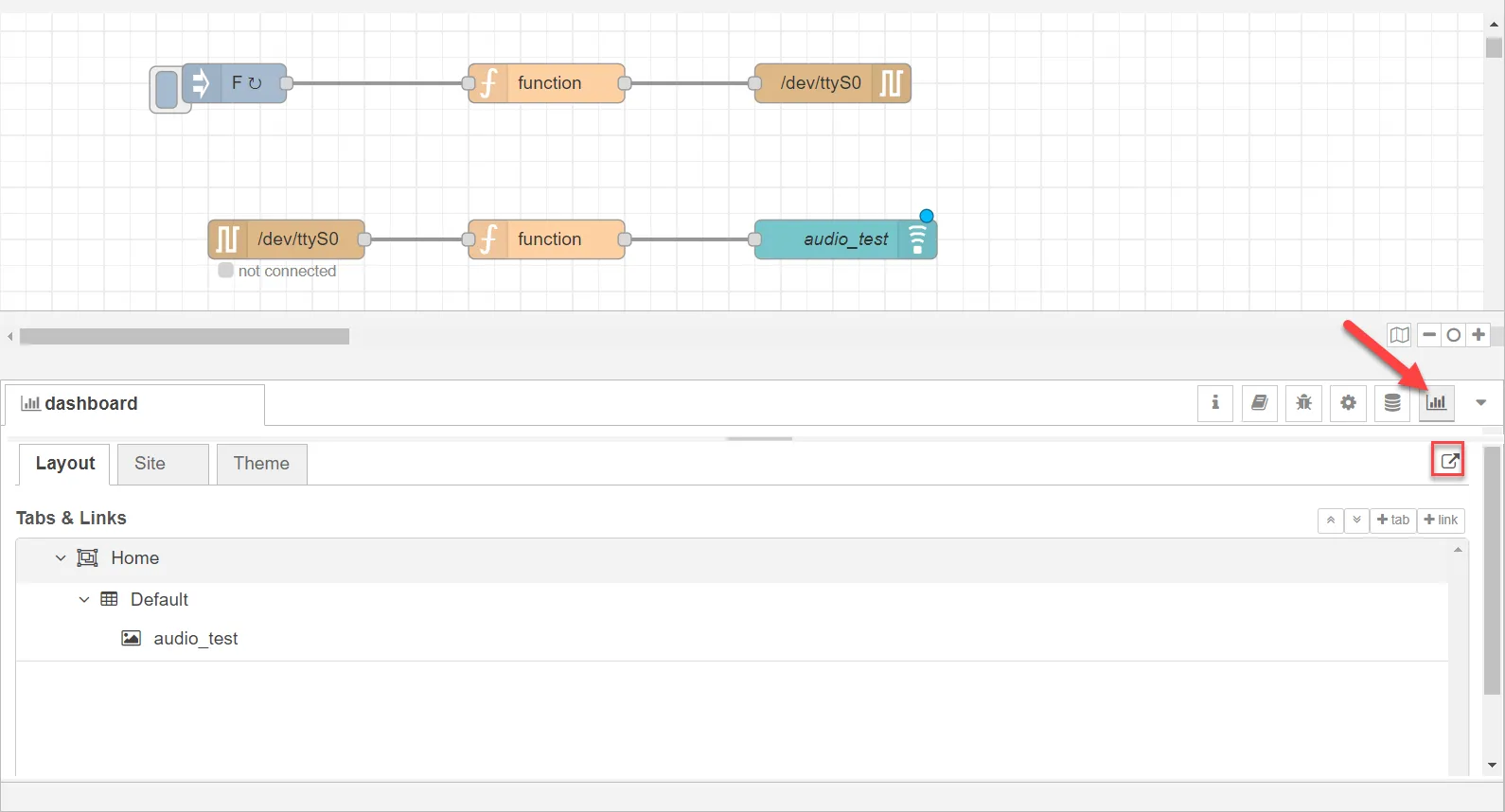
Task: Zoom in with the plus button
Action: [x=1478, y=335]
